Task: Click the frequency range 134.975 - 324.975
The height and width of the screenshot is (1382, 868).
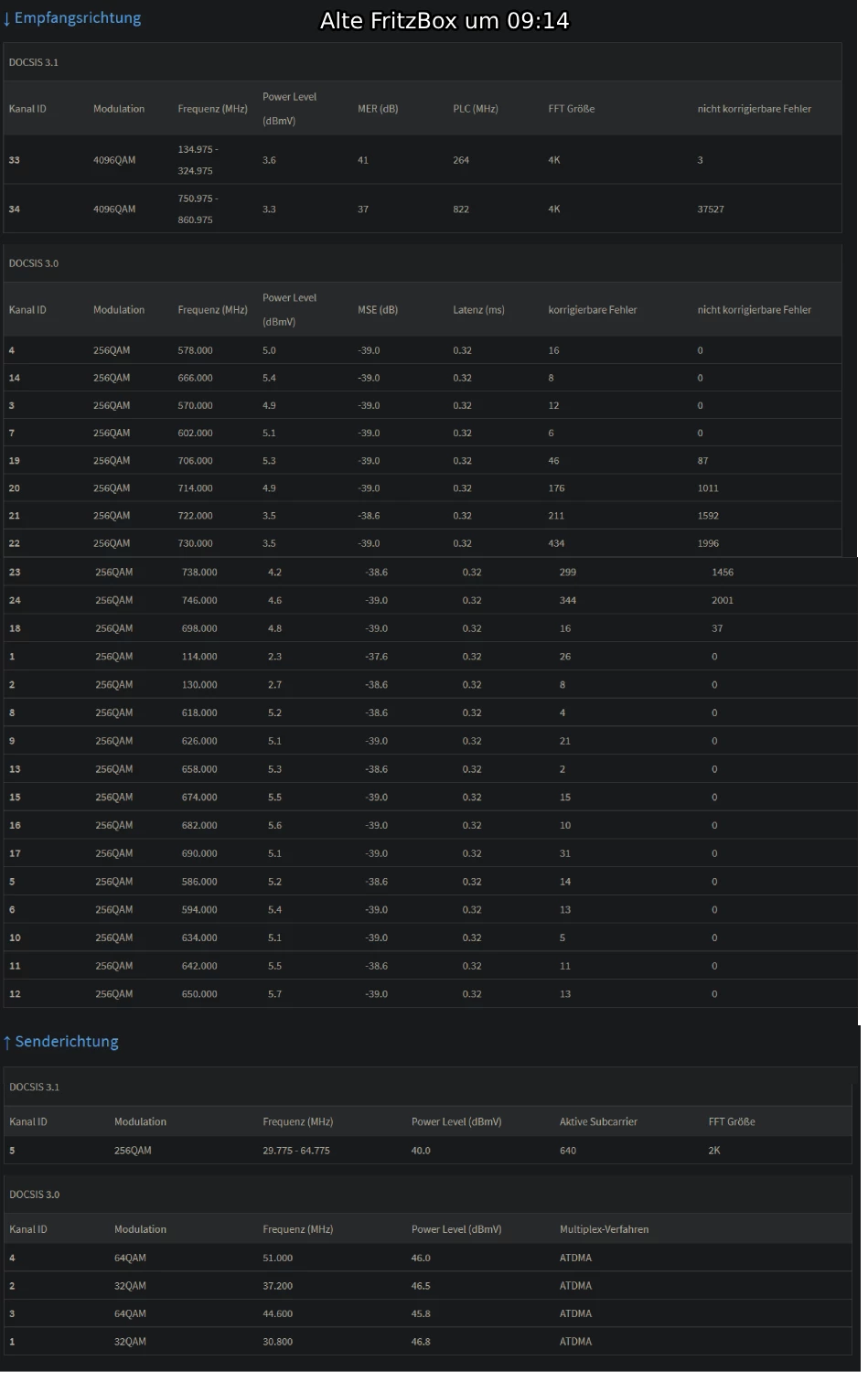Action: click(x=198, y=160)
